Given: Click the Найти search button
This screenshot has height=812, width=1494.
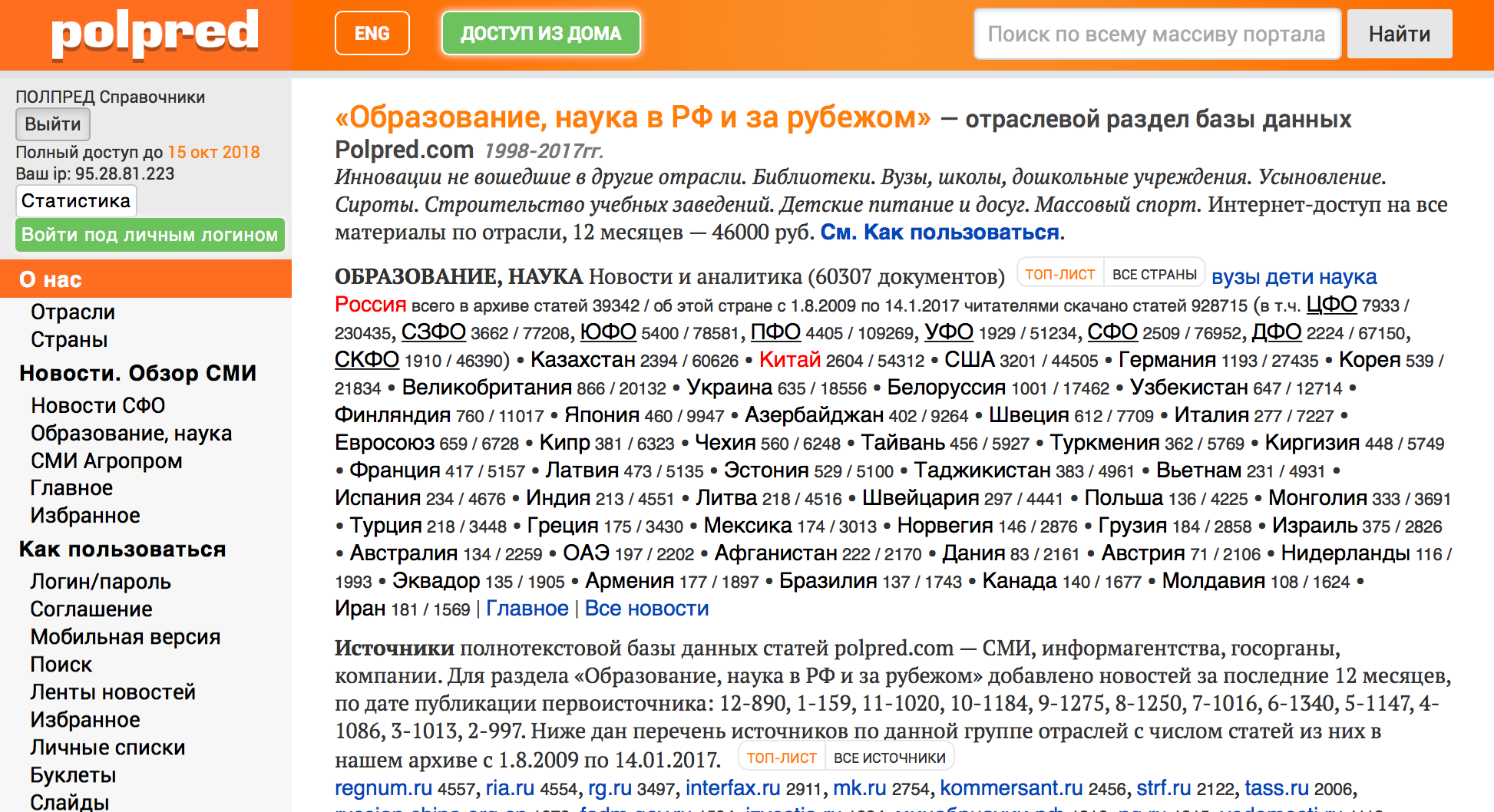Looking at the screenshot, I should click(1399, 35).
